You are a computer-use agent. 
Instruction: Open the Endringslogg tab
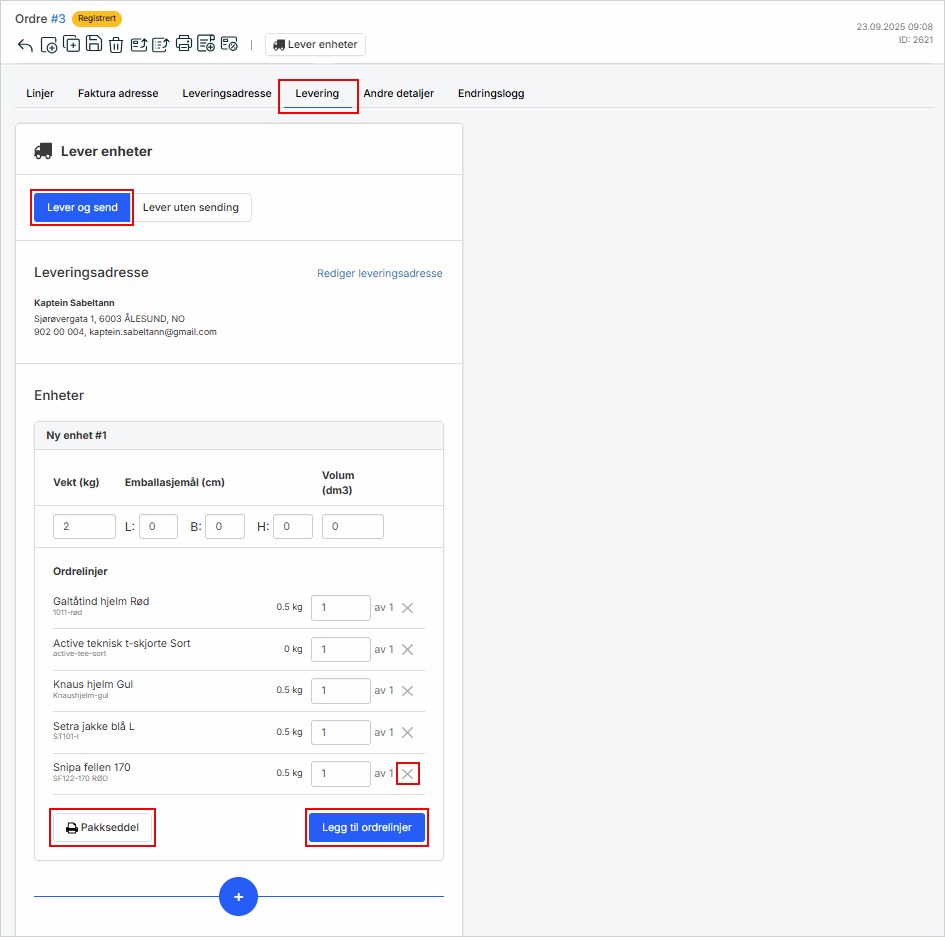[491, 94]
